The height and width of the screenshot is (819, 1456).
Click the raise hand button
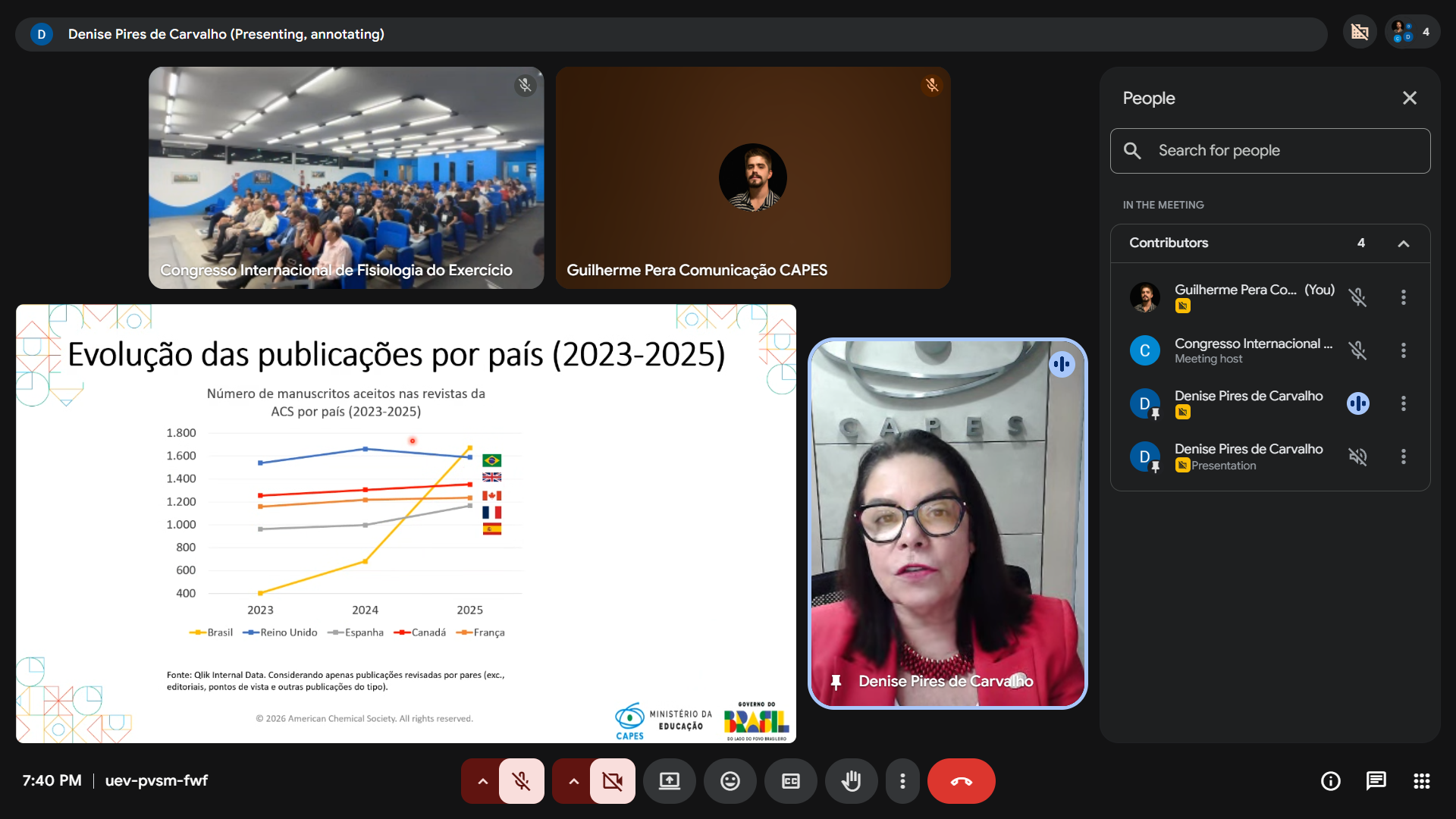[x=851, y=781]
